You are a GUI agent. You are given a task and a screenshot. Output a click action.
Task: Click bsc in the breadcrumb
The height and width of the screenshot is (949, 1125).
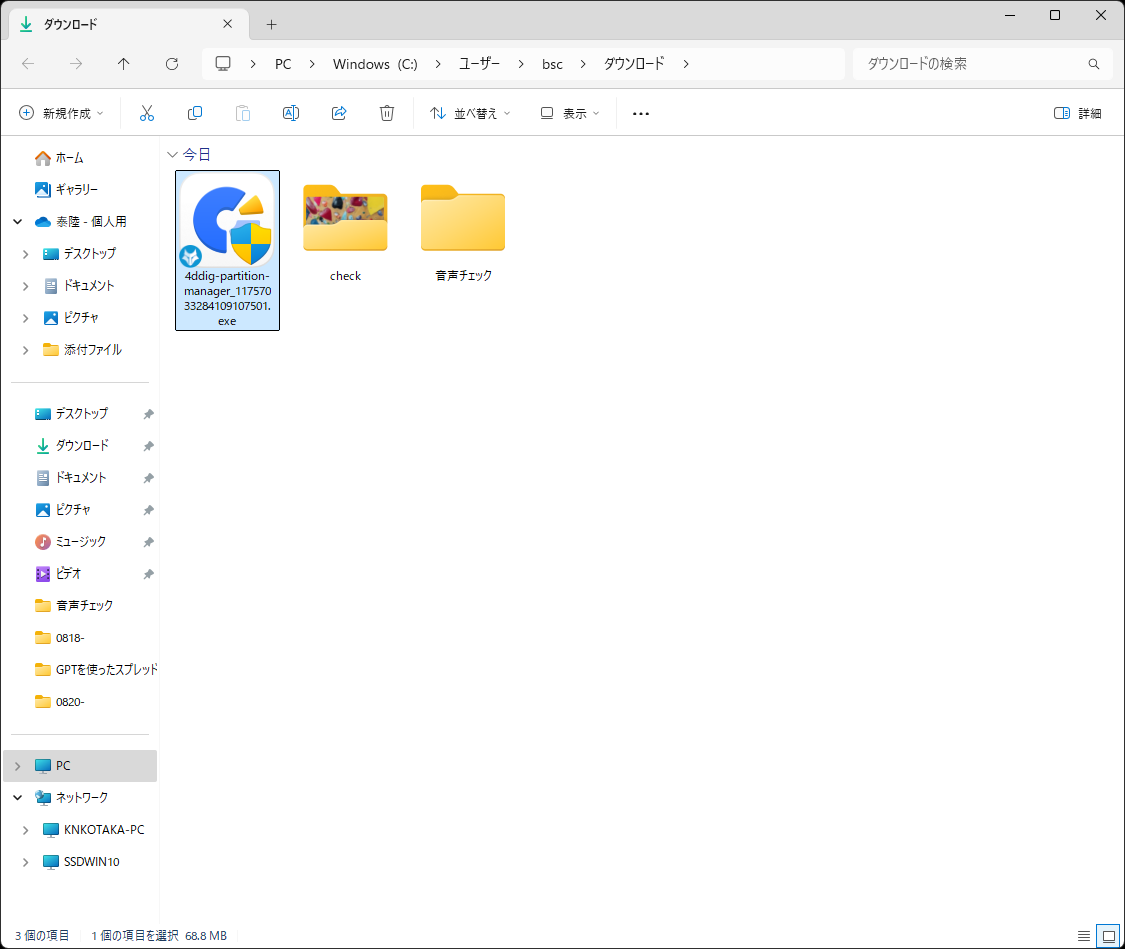[x=552, y=64]
